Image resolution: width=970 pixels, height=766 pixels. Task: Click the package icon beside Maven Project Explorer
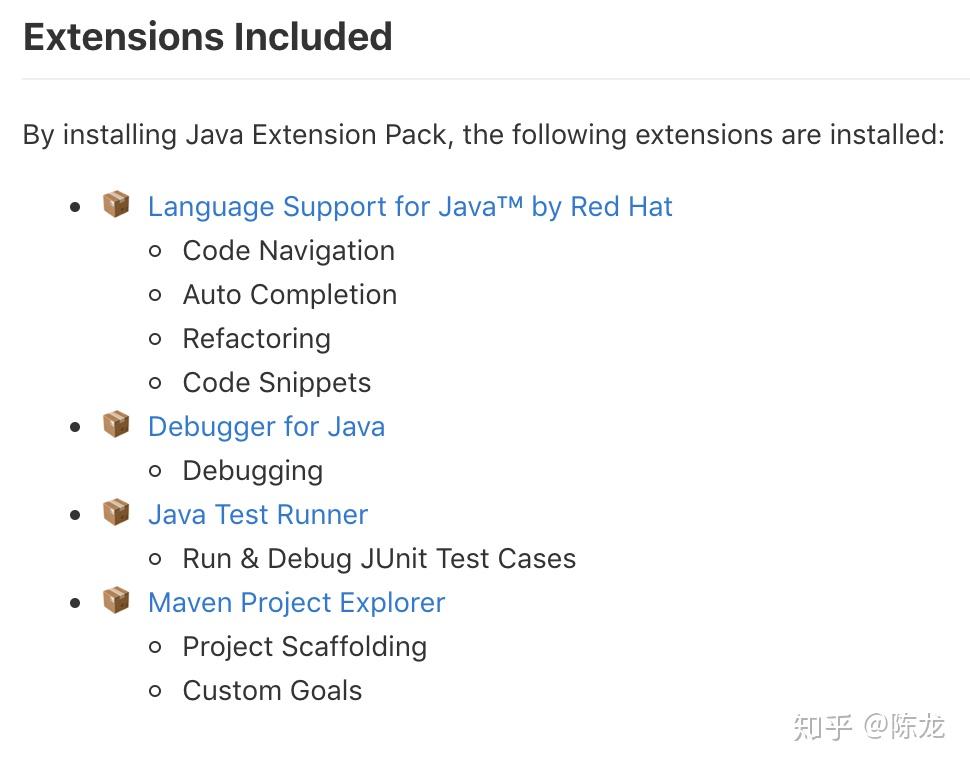(116, 601)
